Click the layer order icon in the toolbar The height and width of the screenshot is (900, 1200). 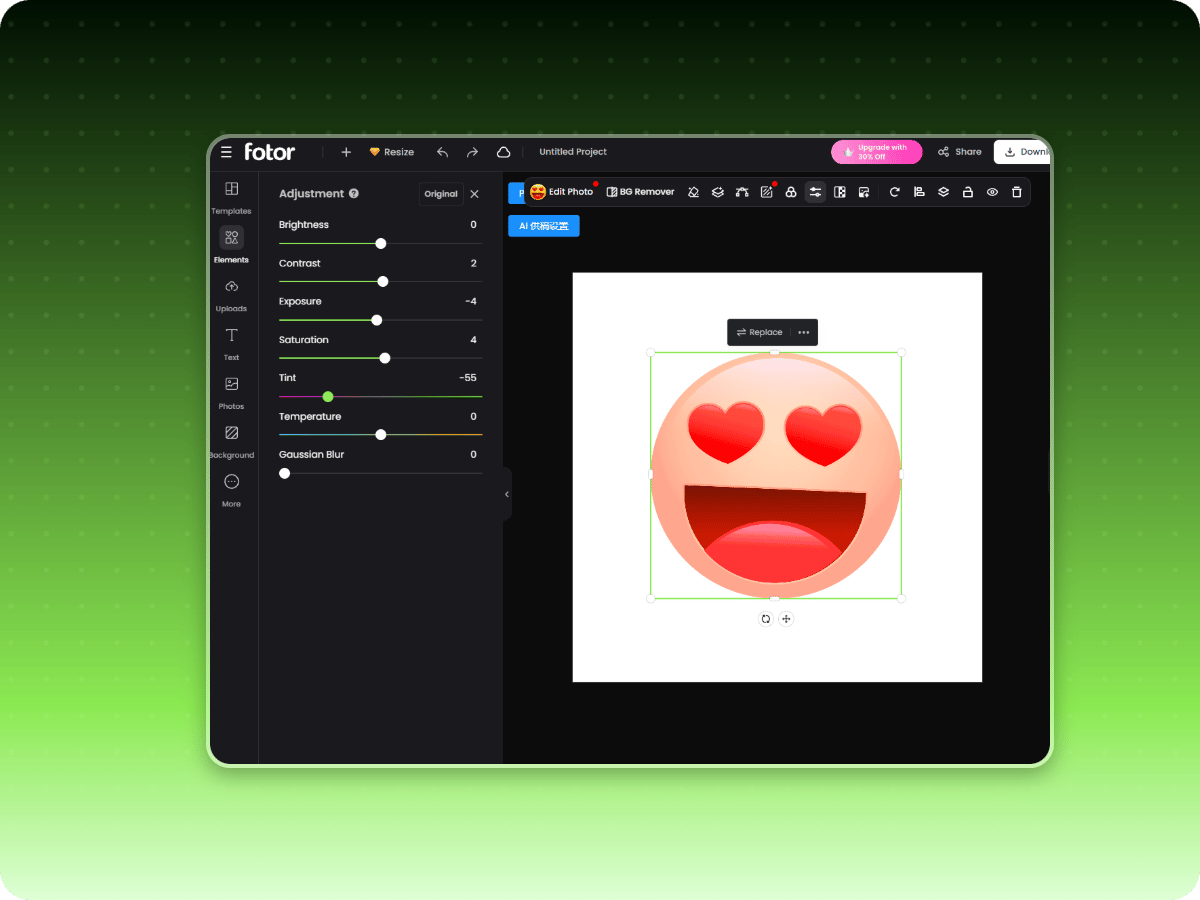click(943, 192)
